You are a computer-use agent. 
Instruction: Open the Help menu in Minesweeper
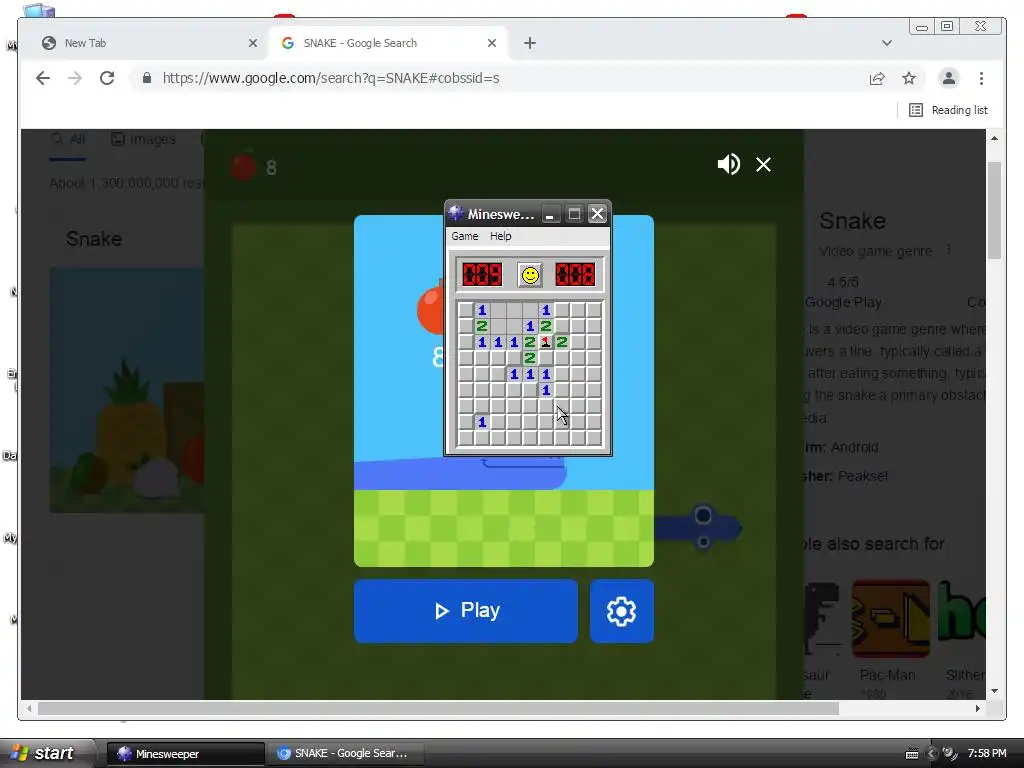tap(501, 236)
